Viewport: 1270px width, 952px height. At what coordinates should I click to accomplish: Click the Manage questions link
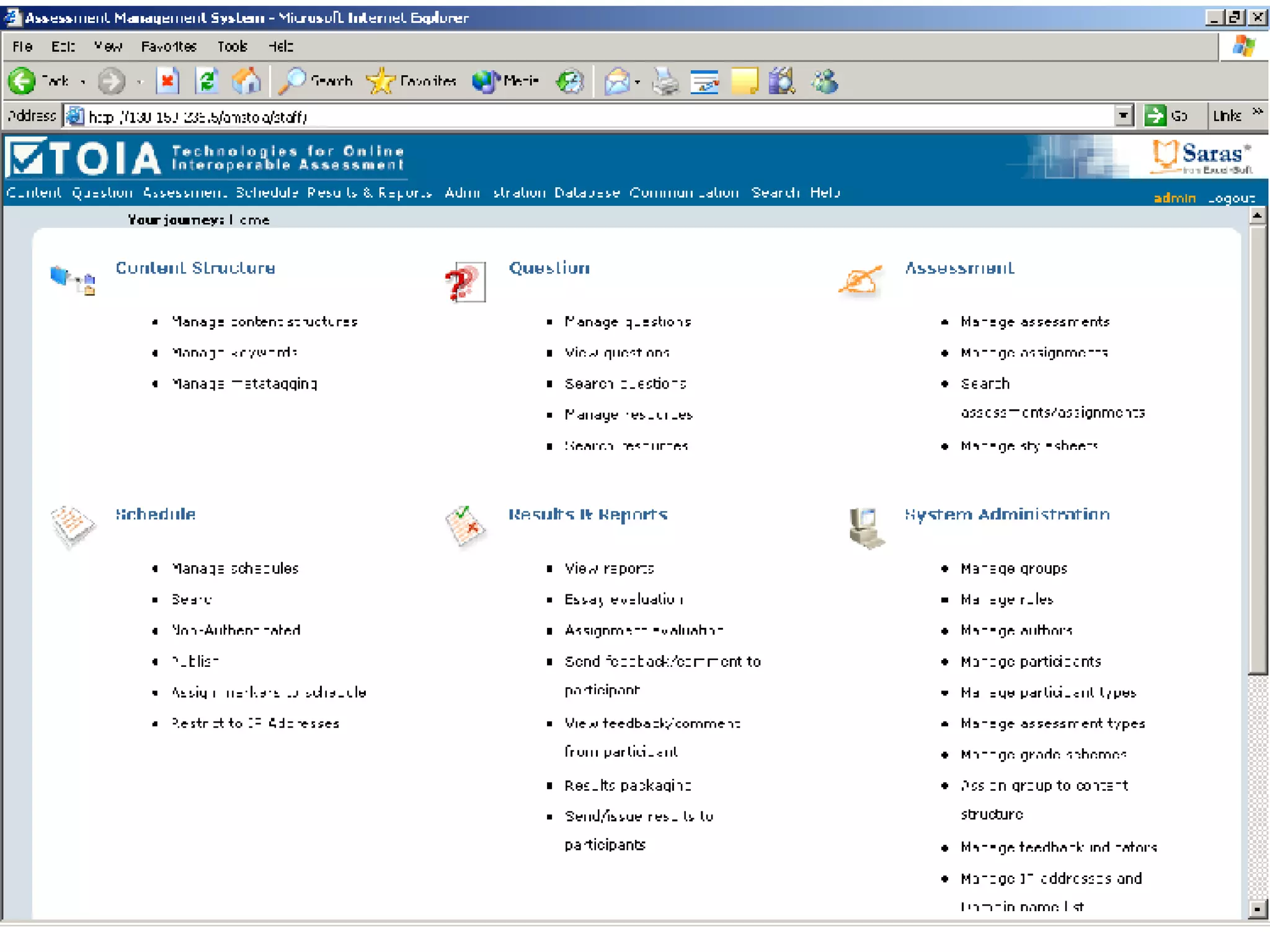point(628,322)
